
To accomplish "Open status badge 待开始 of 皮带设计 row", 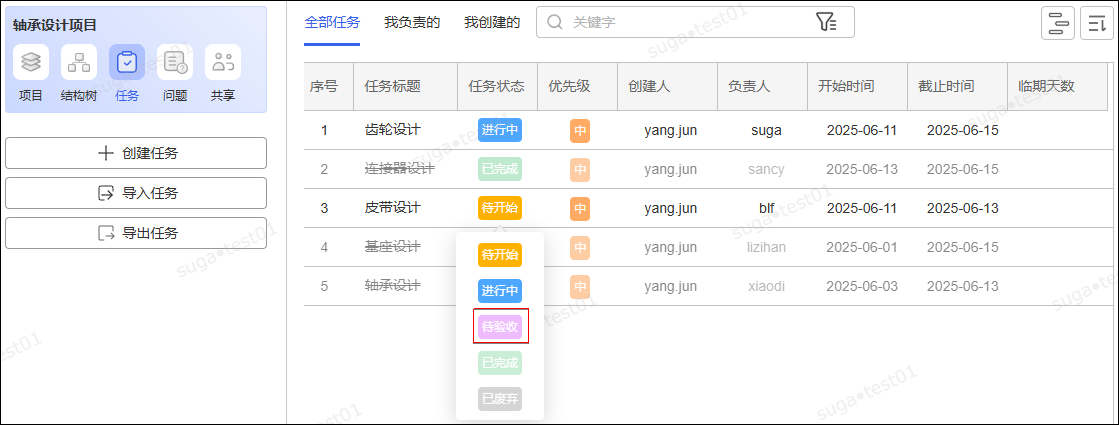I will (x=500, y=208).
